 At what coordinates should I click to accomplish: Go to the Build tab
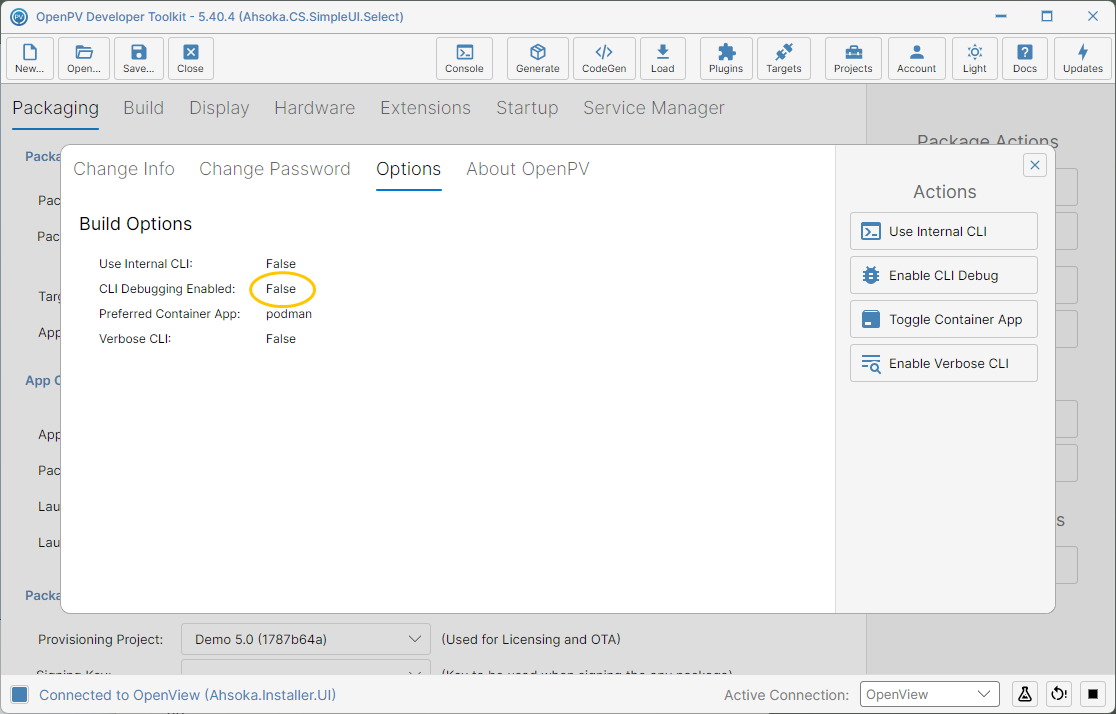(144, 108)
